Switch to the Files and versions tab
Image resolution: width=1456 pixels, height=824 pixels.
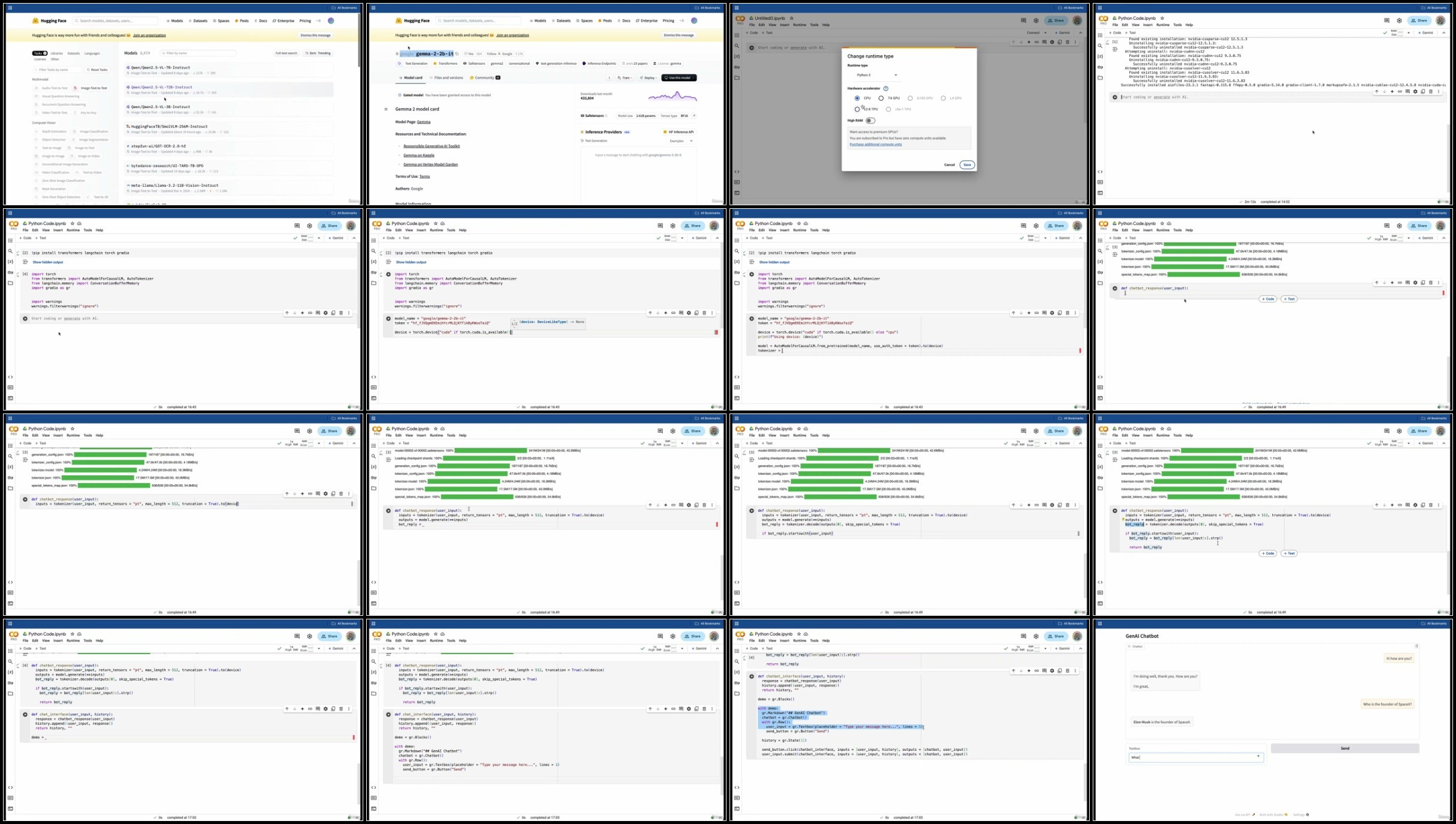[x=446, y=78]
